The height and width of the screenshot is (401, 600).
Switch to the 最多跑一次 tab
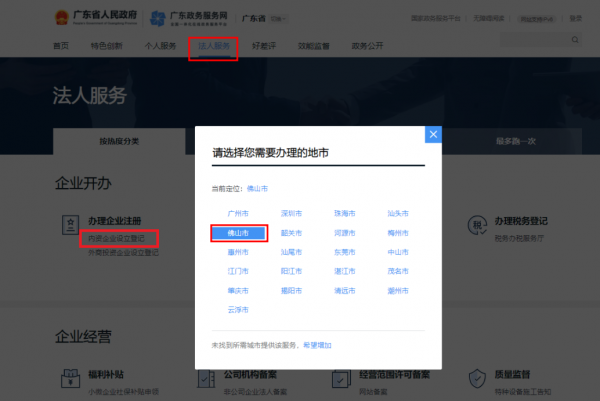coord(515,141)
